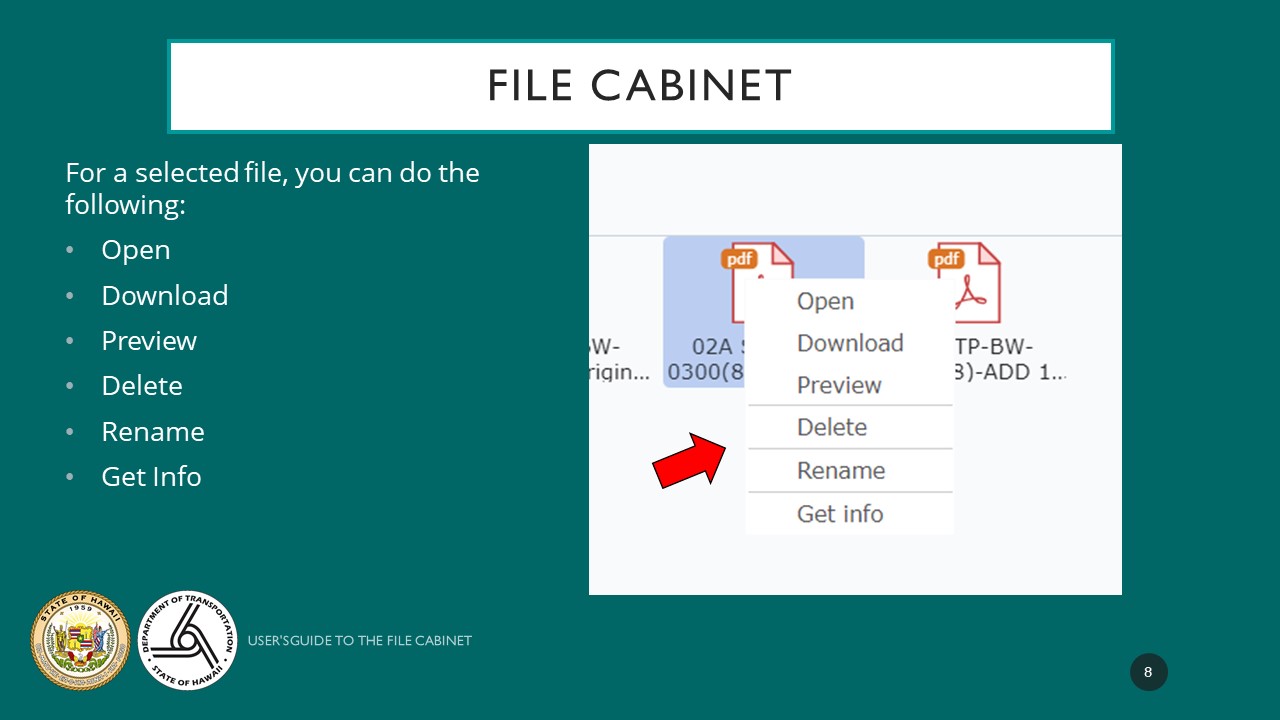Click the State of Hawaii seal logo
Viewport: 1280px width, 720px height.
tap(81, 640)
